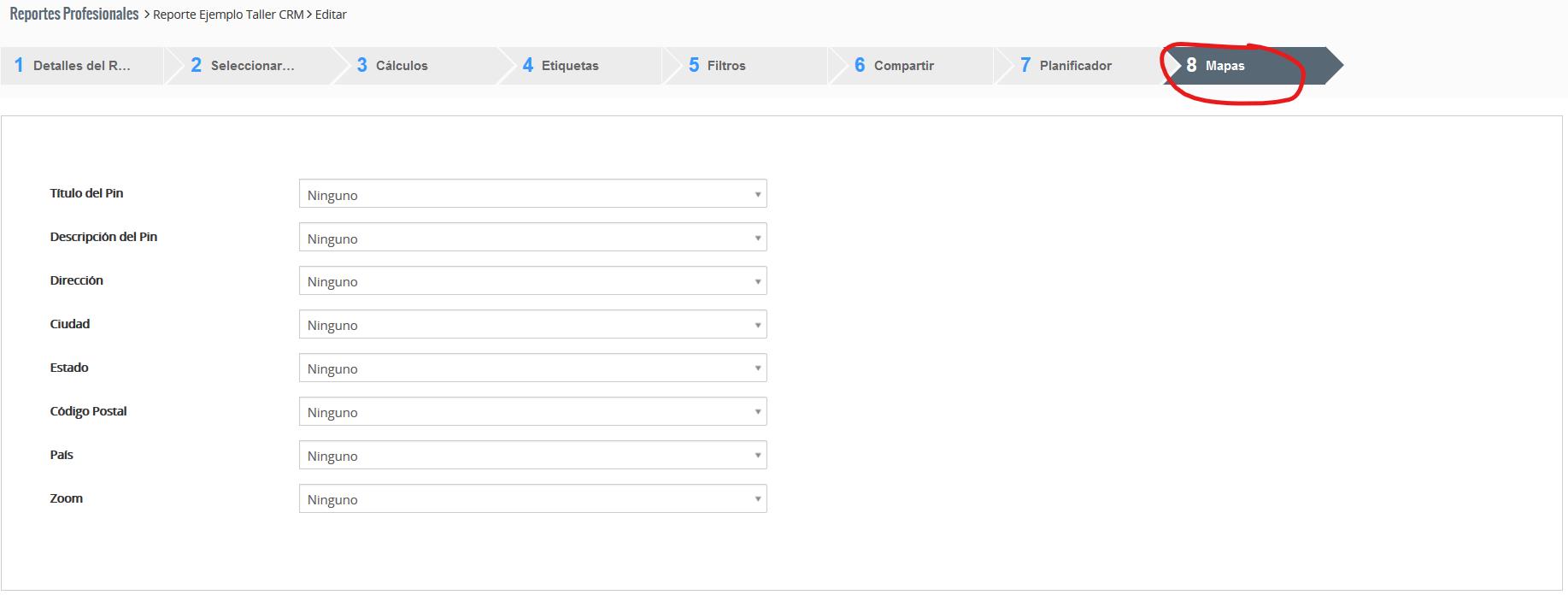Open the Código Postal dropdown

531,412
